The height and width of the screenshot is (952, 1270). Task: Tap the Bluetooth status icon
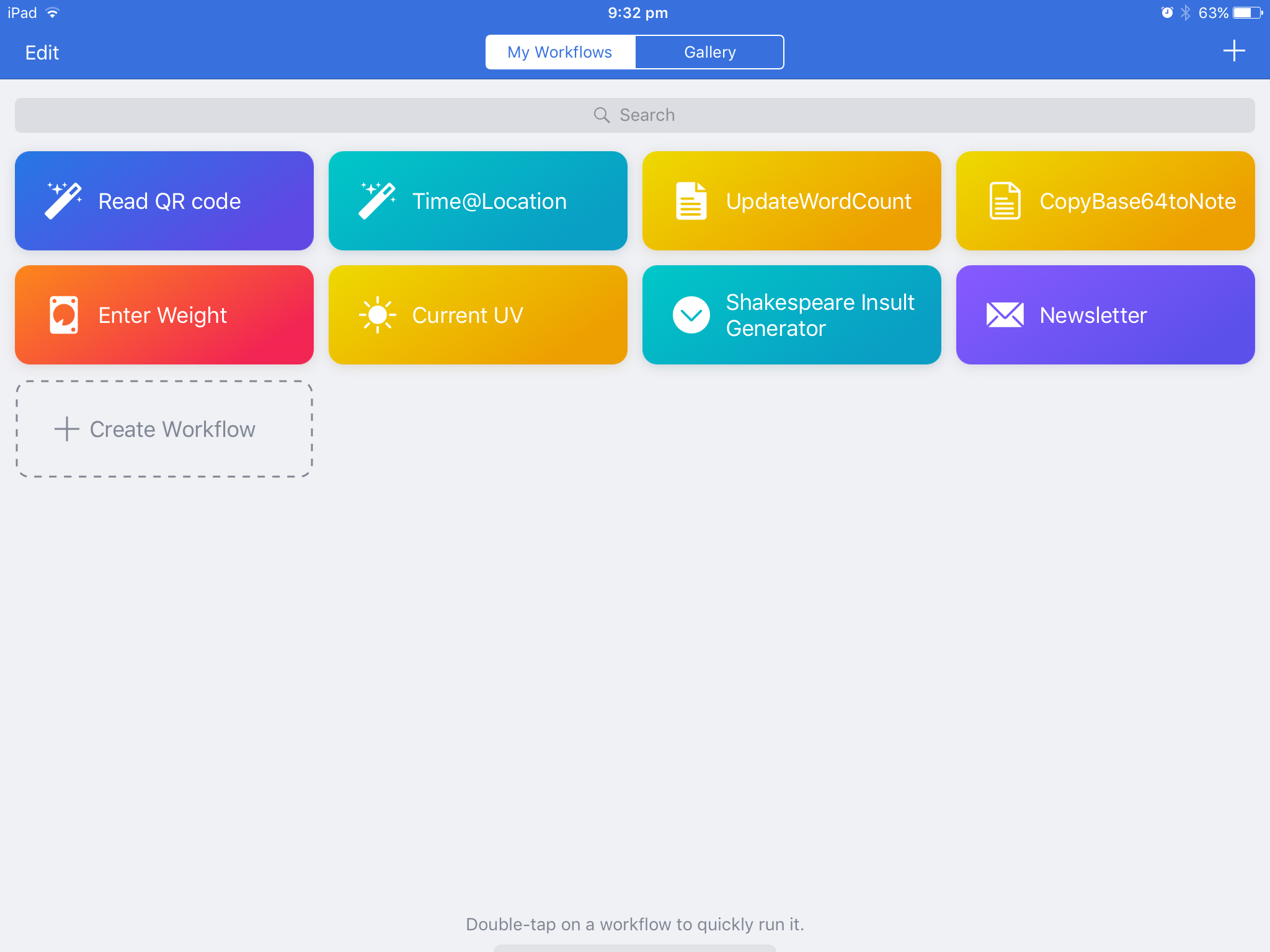(x=1186, y=12)
